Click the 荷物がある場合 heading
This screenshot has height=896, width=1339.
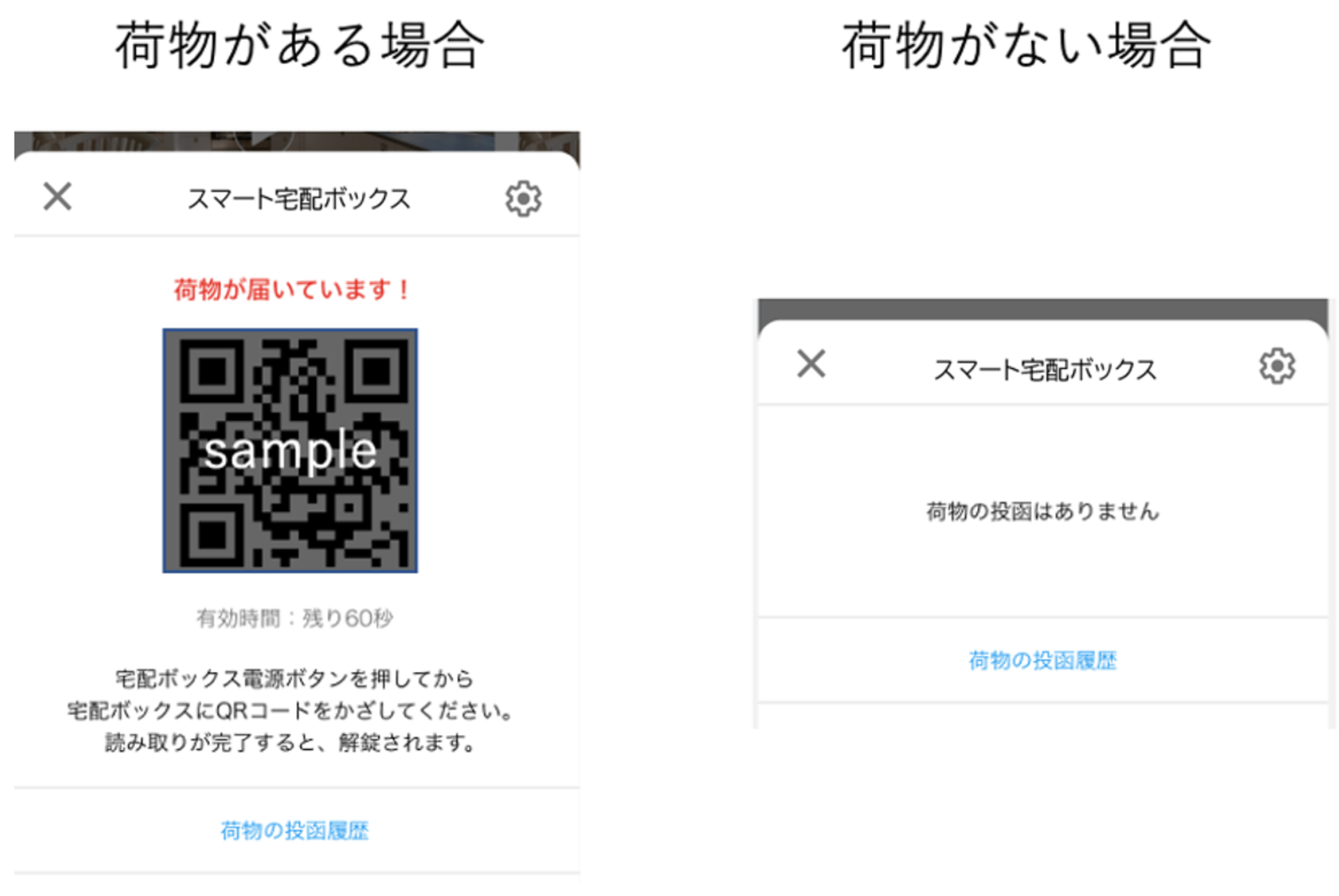(x=299, y=45)
